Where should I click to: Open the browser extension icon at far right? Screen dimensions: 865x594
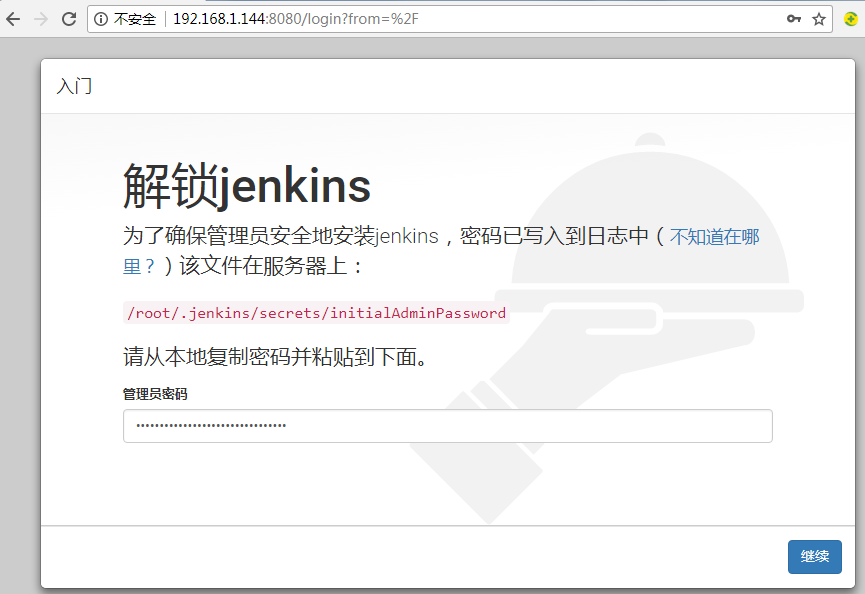click(x=852, y=19)
